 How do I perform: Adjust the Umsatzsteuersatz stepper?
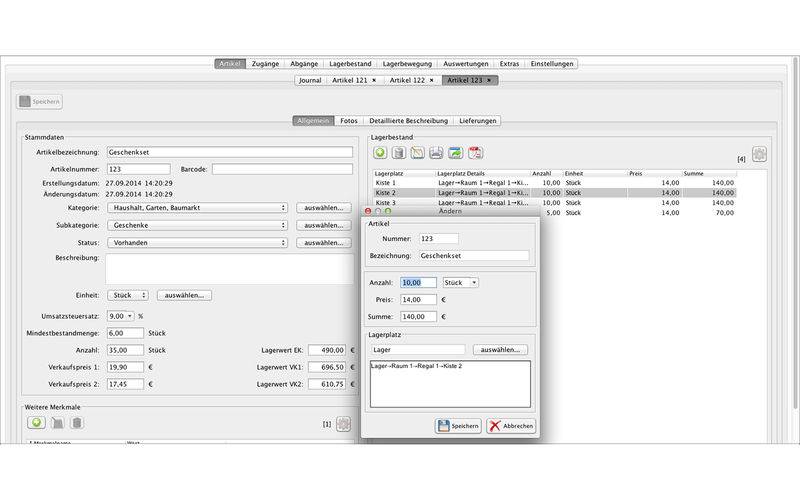pos(128,315)
